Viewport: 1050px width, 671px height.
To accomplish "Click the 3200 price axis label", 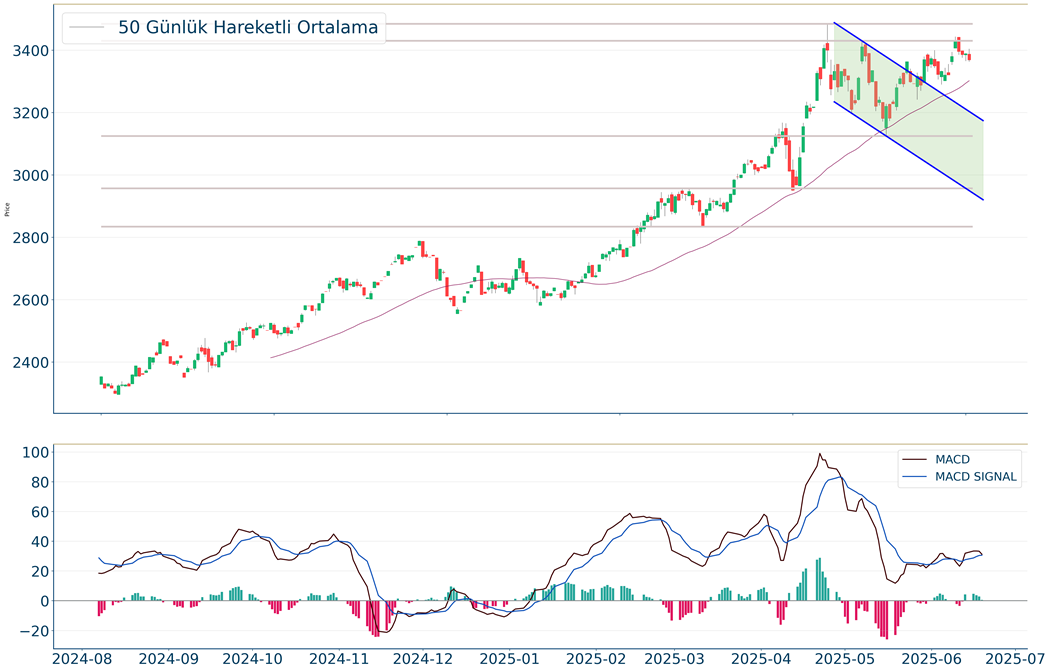I will [x=30, y=113].
